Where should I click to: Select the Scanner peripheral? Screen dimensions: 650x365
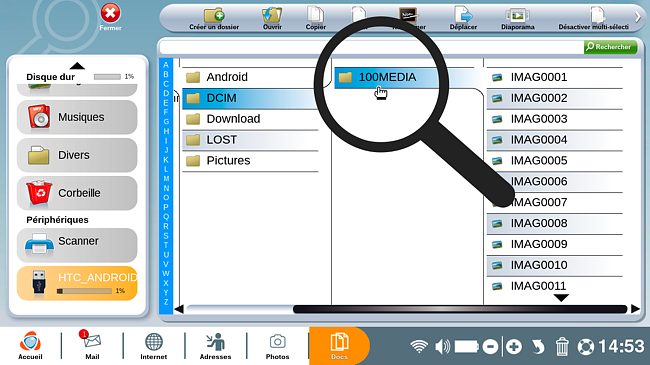(77, 245)
